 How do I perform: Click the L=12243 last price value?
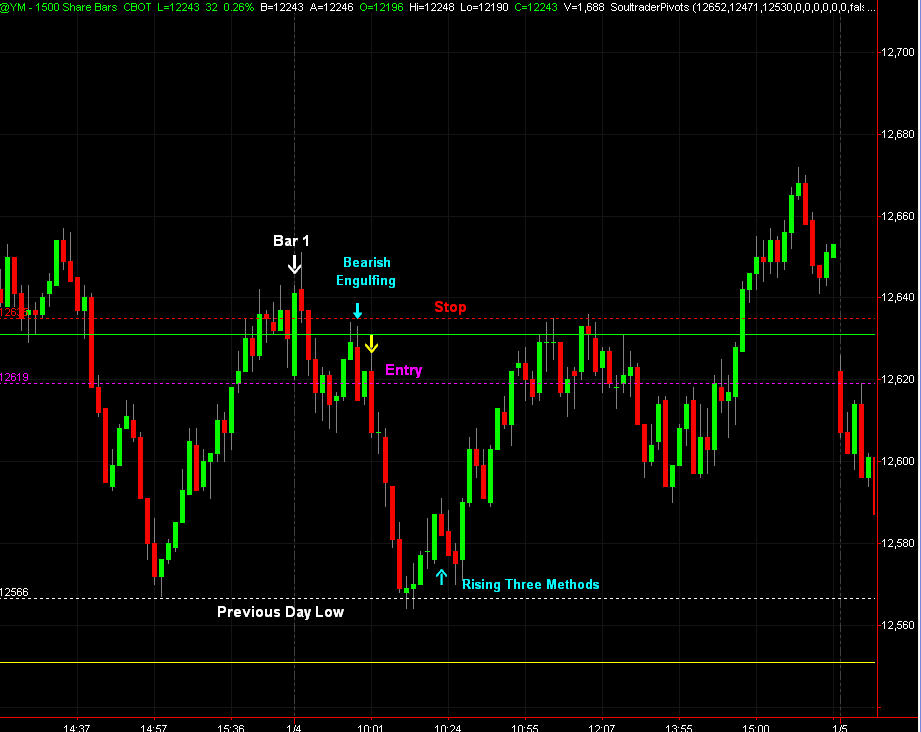point(181,8)
